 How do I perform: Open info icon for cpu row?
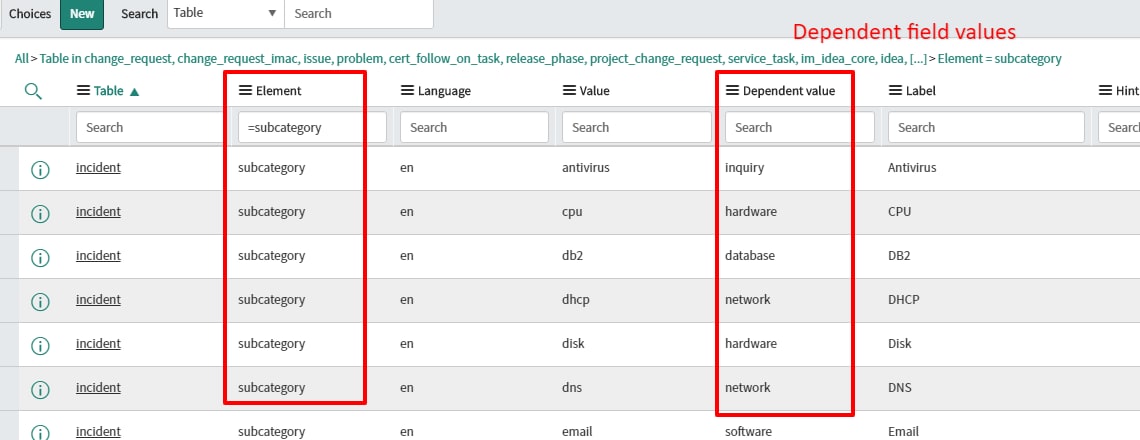coord(40,213)
